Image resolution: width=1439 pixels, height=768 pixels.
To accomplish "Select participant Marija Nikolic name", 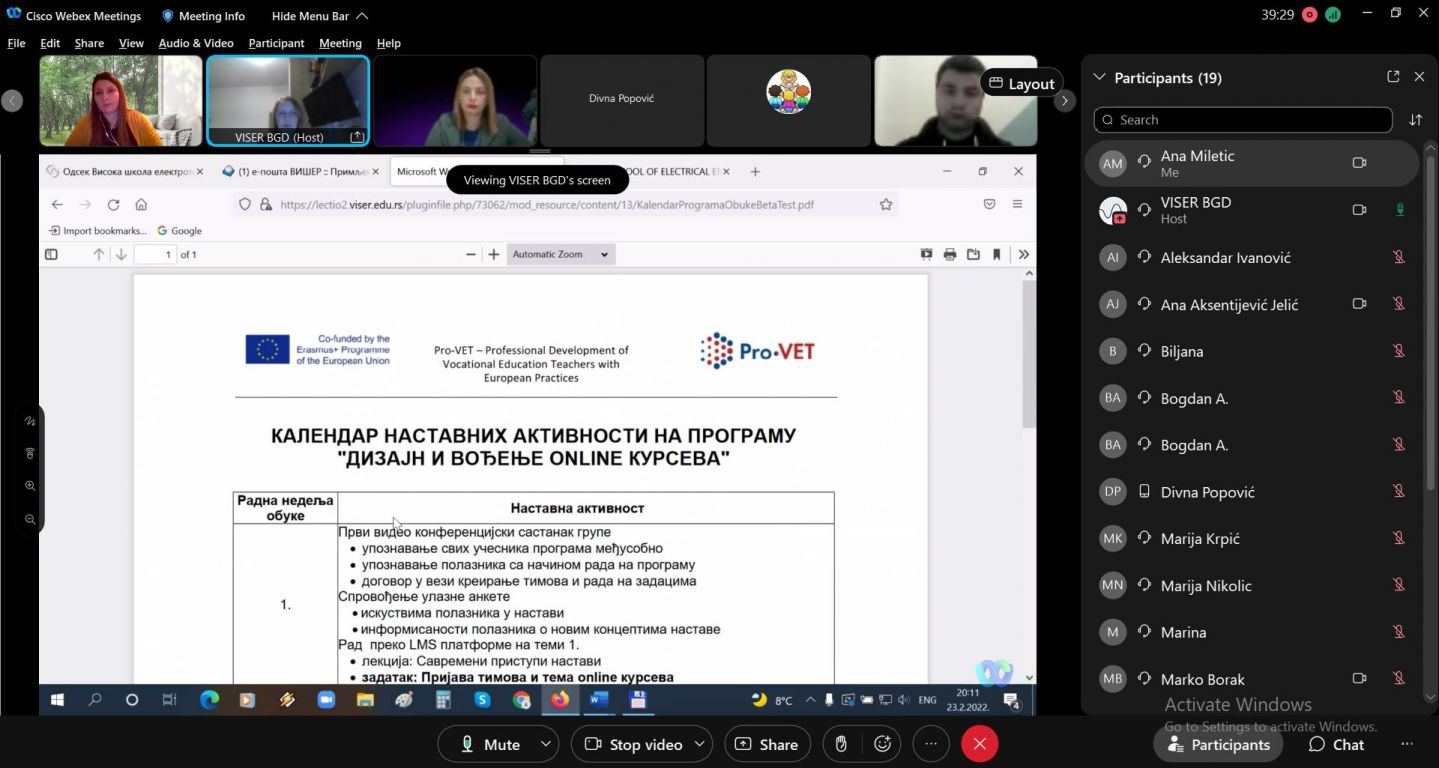I will [x=1206, y=586].
